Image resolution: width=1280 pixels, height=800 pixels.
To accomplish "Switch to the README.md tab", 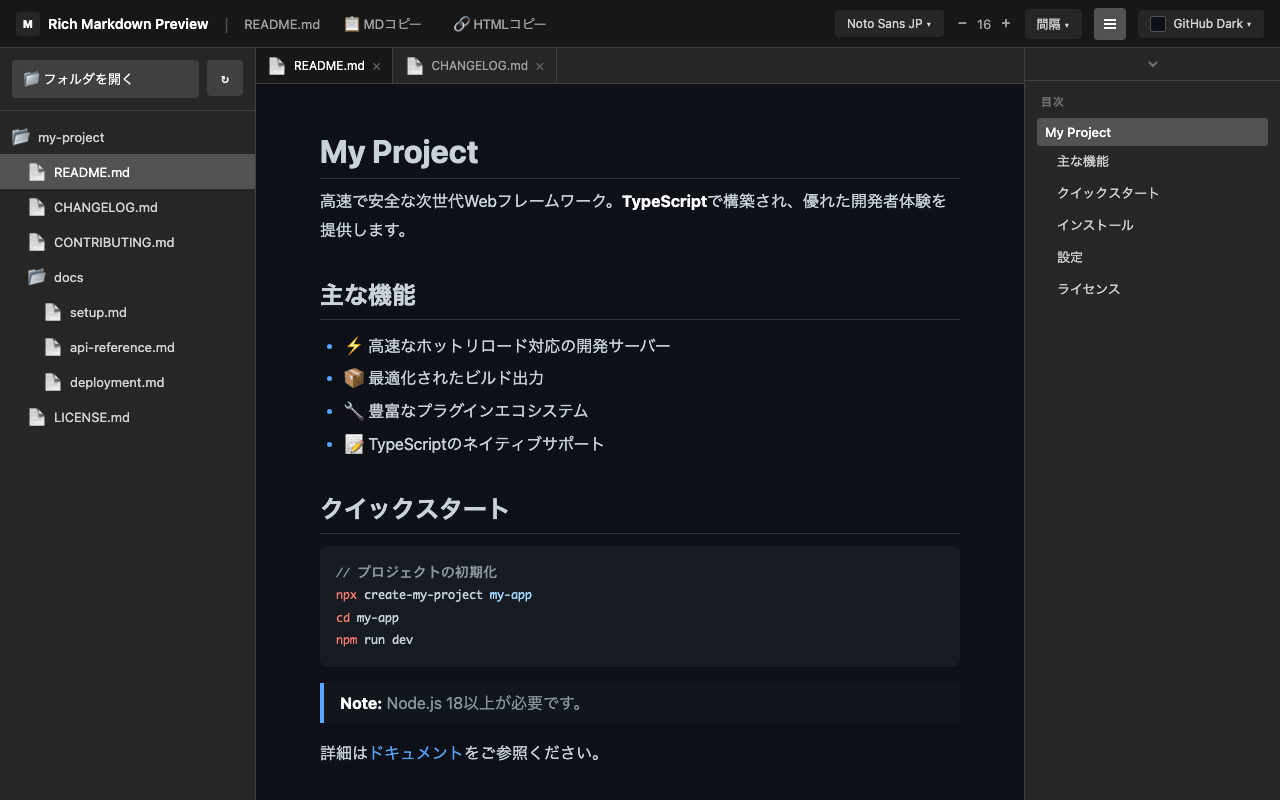I will pyautogui.click(x=325, y=66).
